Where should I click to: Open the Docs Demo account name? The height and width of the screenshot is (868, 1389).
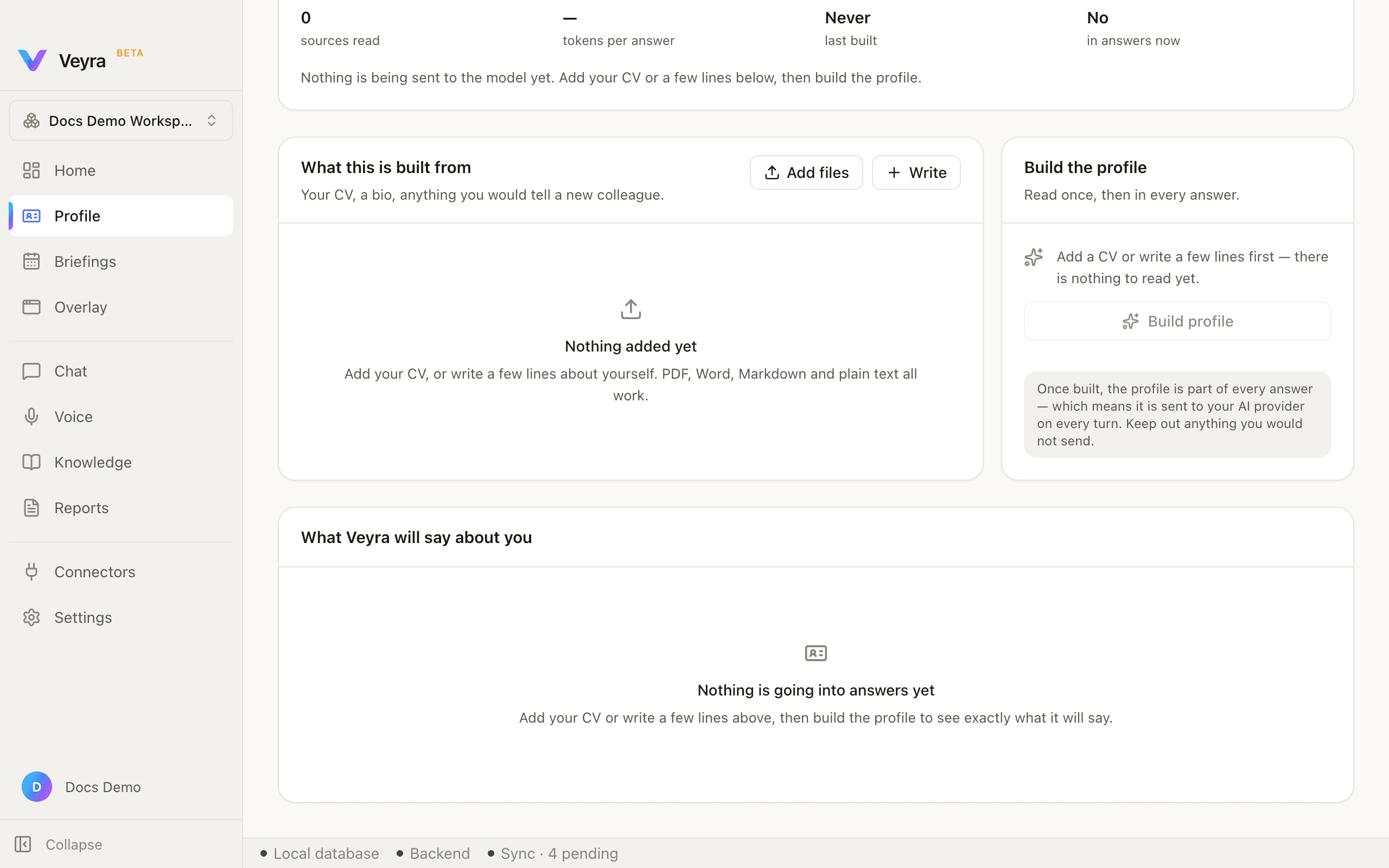point(103,787)
